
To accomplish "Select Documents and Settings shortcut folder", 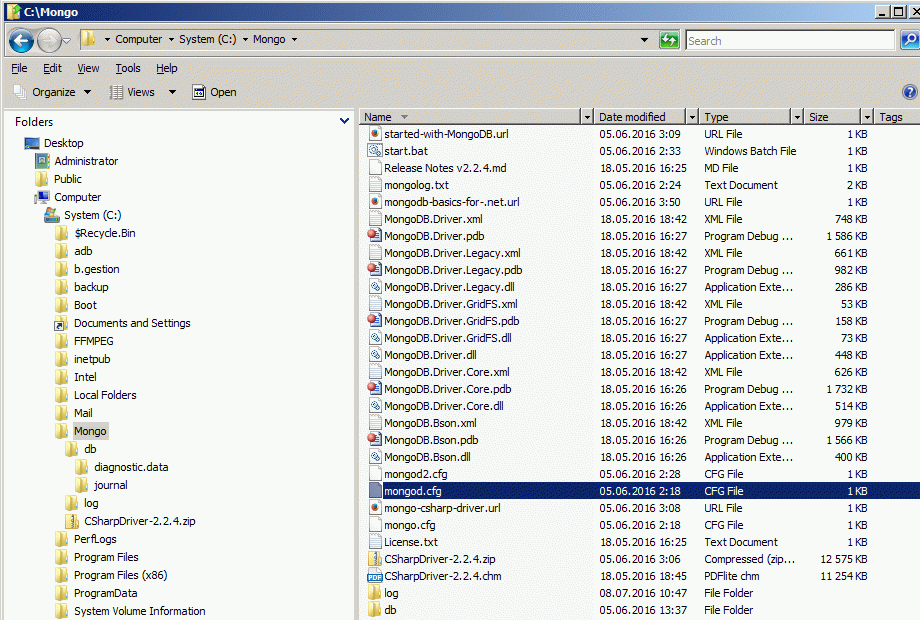I will pos(132,323).
